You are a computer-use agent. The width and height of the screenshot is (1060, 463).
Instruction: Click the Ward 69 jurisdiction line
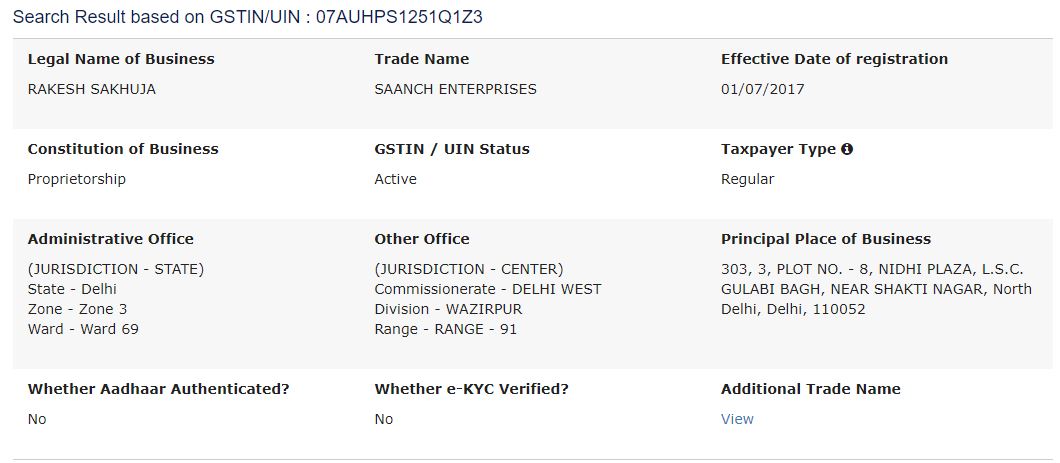(83, 329)
